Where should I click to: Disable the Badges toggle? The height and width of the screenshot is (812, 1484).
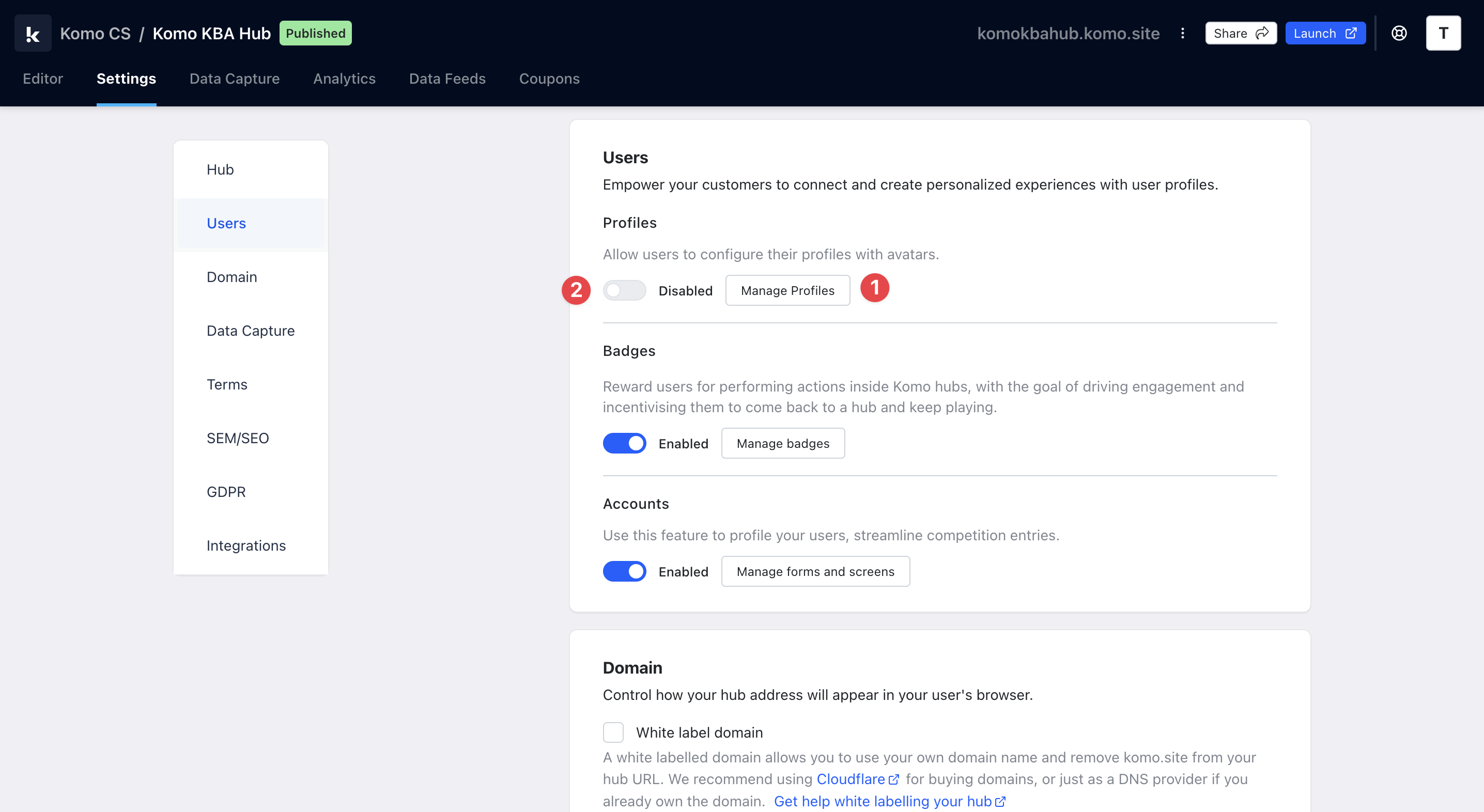(x=625, y=443)
